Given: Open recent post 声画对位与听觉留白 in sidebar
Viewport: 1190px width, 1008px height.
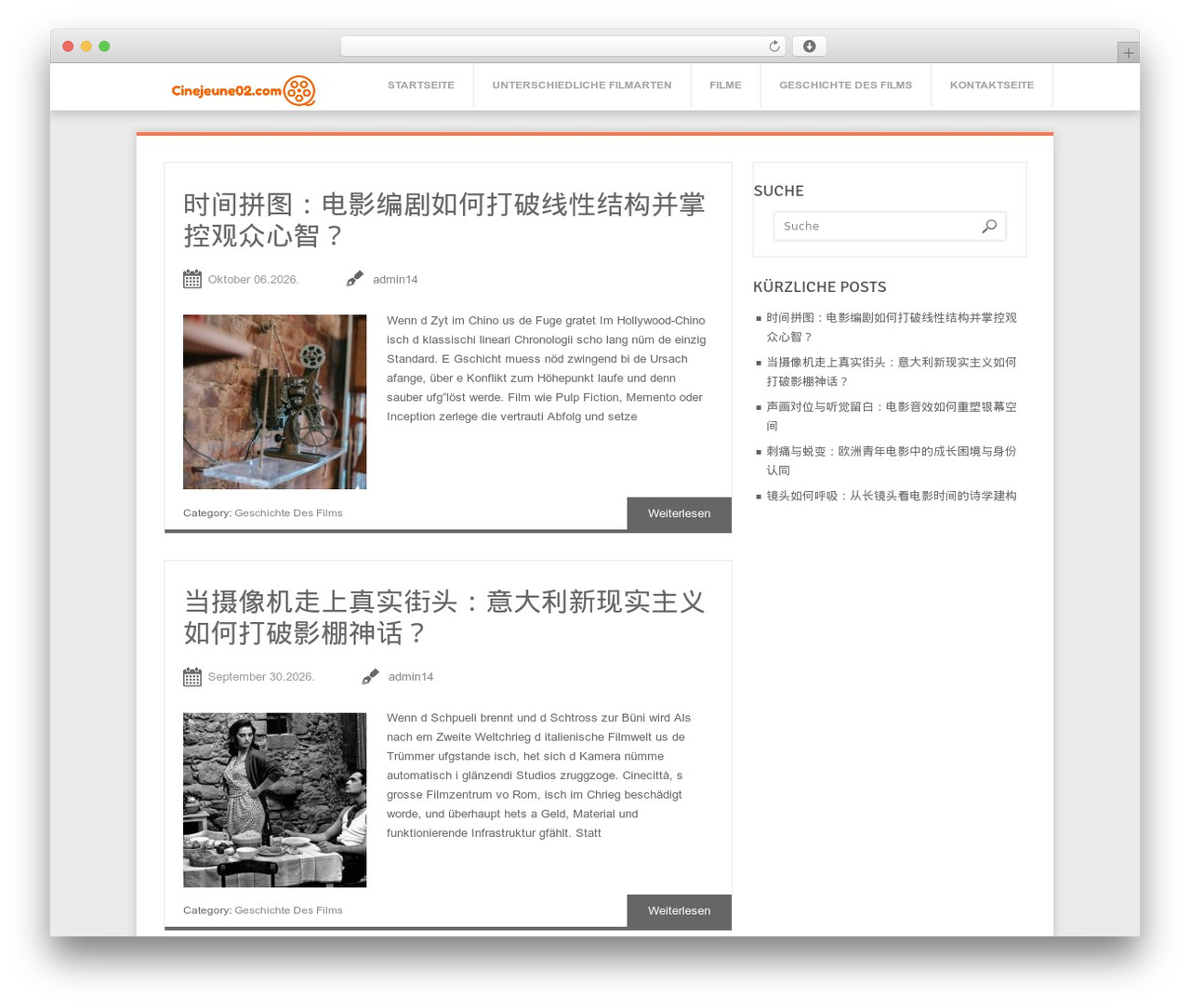Looking at the screenshot, I should (x=891, y=417).
